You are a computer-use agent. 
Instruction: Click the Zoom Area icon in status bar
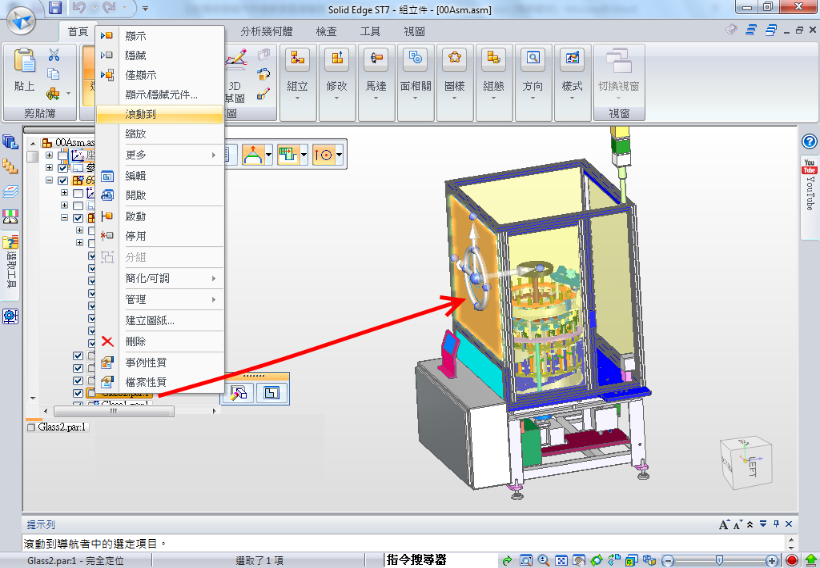[542, 560]
